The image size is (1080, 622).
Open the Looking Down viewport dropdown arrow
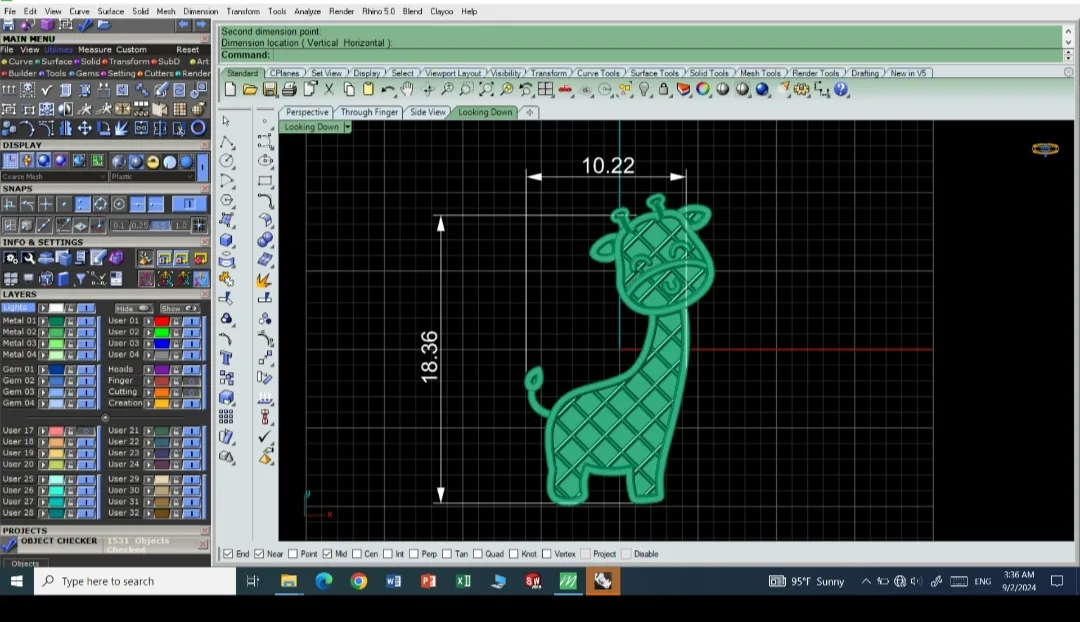tap(347, 127)
